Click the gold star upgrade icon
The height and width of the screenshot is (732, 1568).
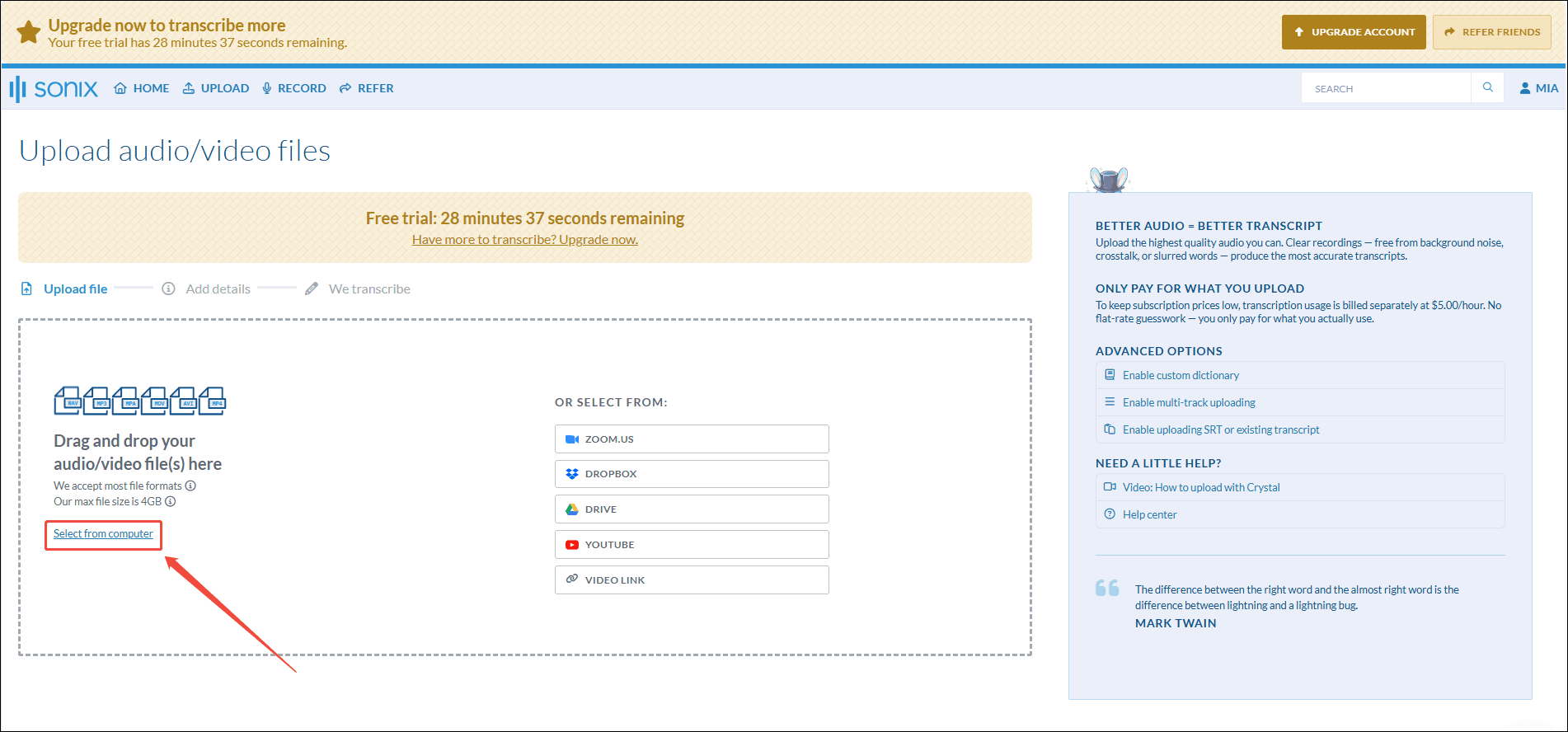tap(29, 32)
